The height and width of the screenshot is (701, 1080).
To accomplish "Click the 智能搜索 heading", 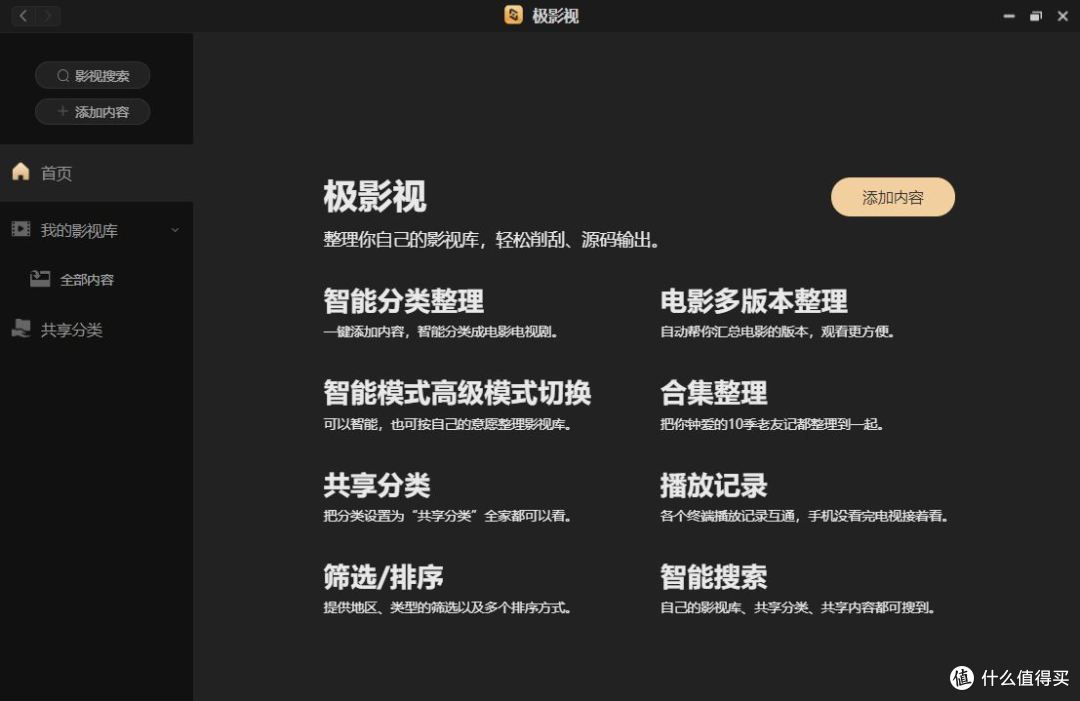I will click(714, 577).
